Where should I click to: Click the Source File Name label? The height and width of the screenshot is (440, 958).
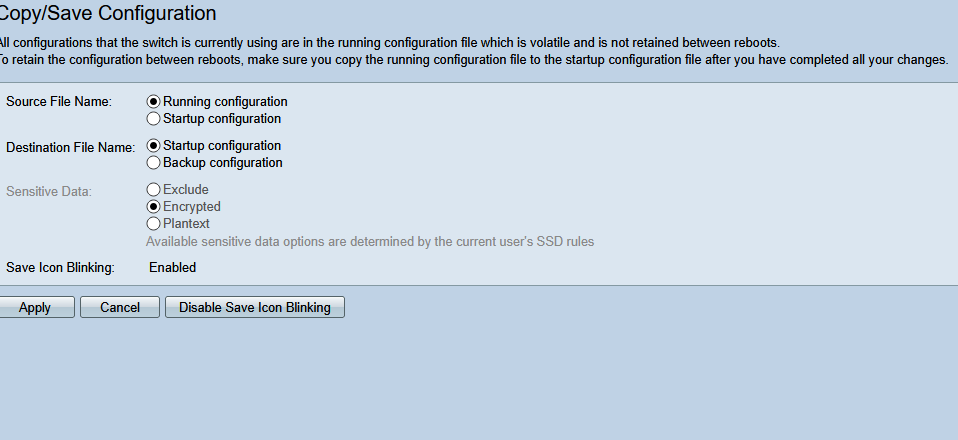[x=59, y=102]
